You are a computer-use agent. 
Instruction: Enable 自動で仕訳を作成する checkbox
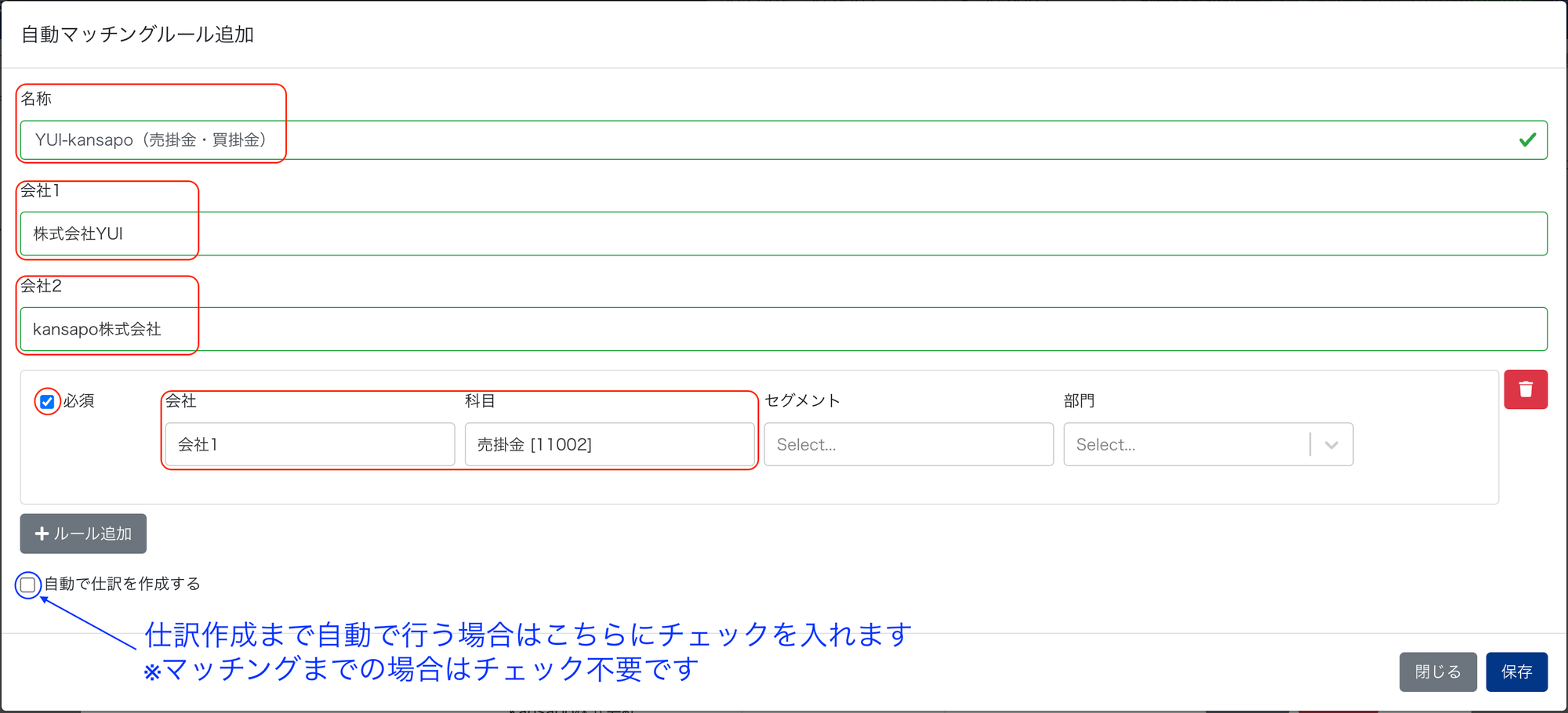(x=28, y=585)
